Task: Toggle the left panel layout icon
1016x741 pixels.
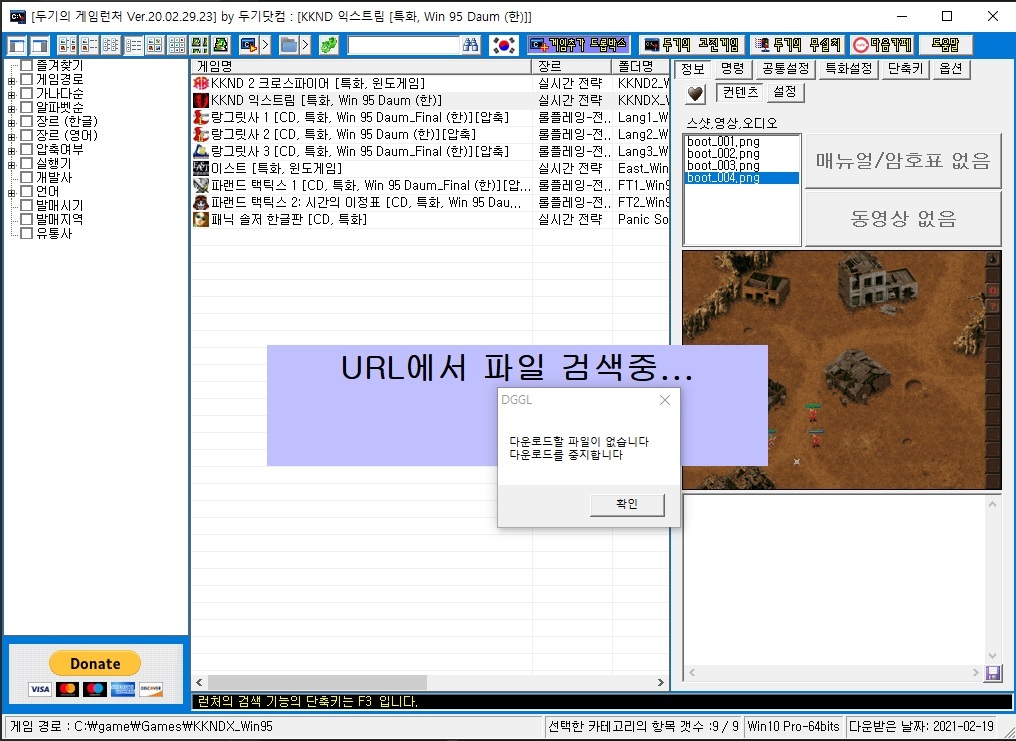Action: tap(17, 45)
